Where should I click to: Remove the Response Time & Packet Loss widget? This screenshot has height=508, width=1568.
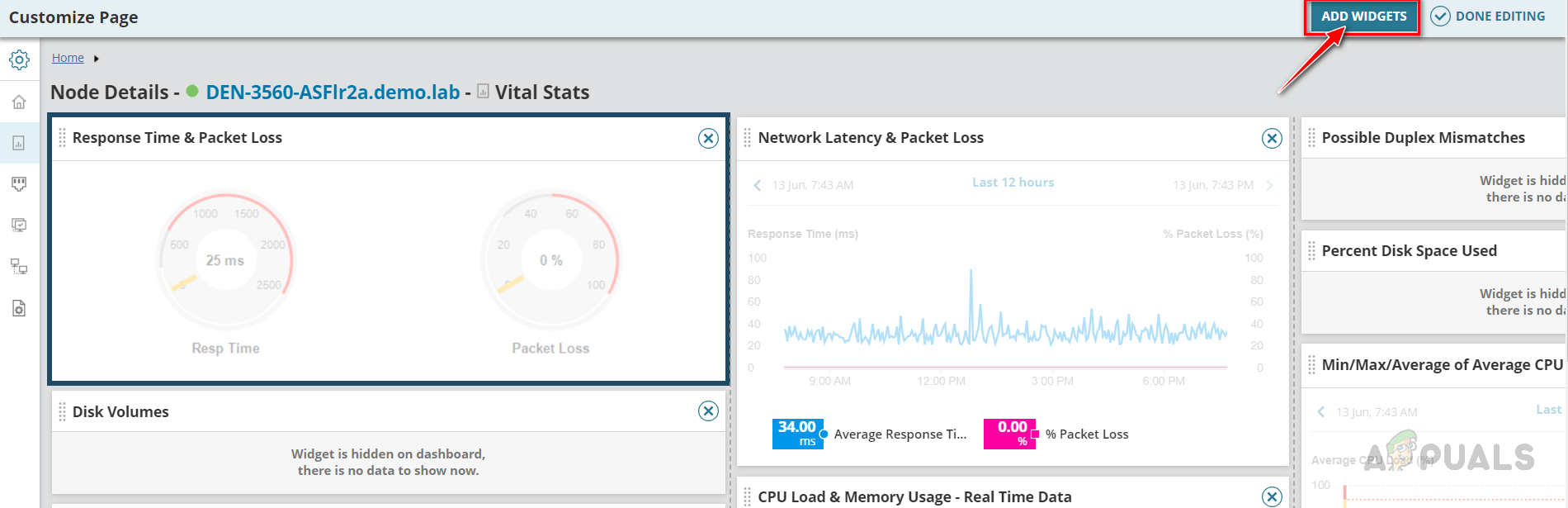[708, 138]
